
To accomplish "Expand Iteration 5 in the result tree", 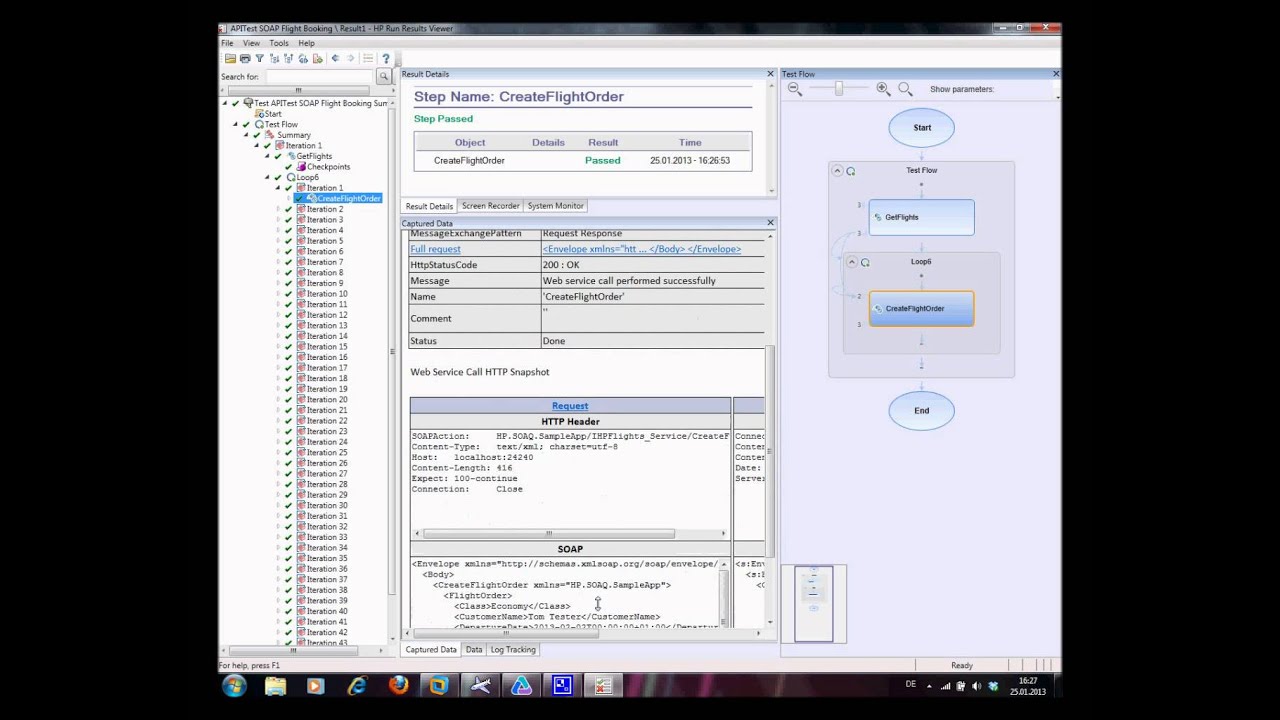I will pyautogui.click(x=279, y=241).
